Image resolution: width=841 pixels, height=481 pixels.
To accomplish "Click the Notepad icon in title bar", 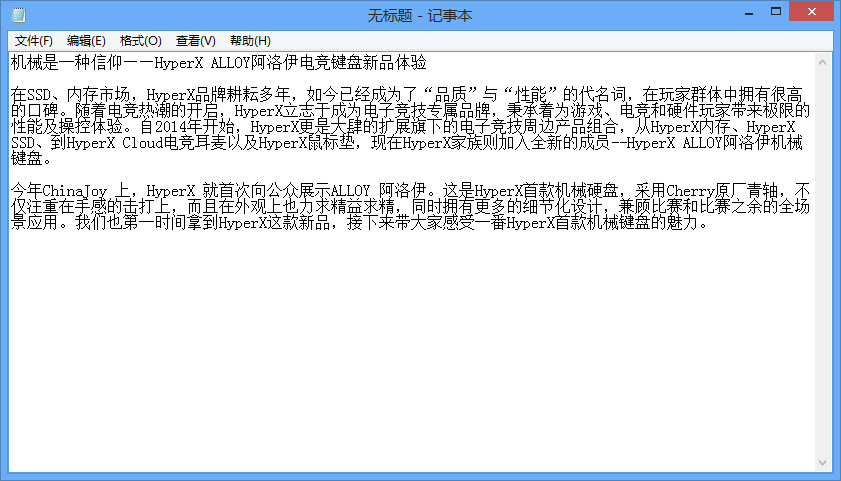I will pyautogui.click(x=19, y=14).
